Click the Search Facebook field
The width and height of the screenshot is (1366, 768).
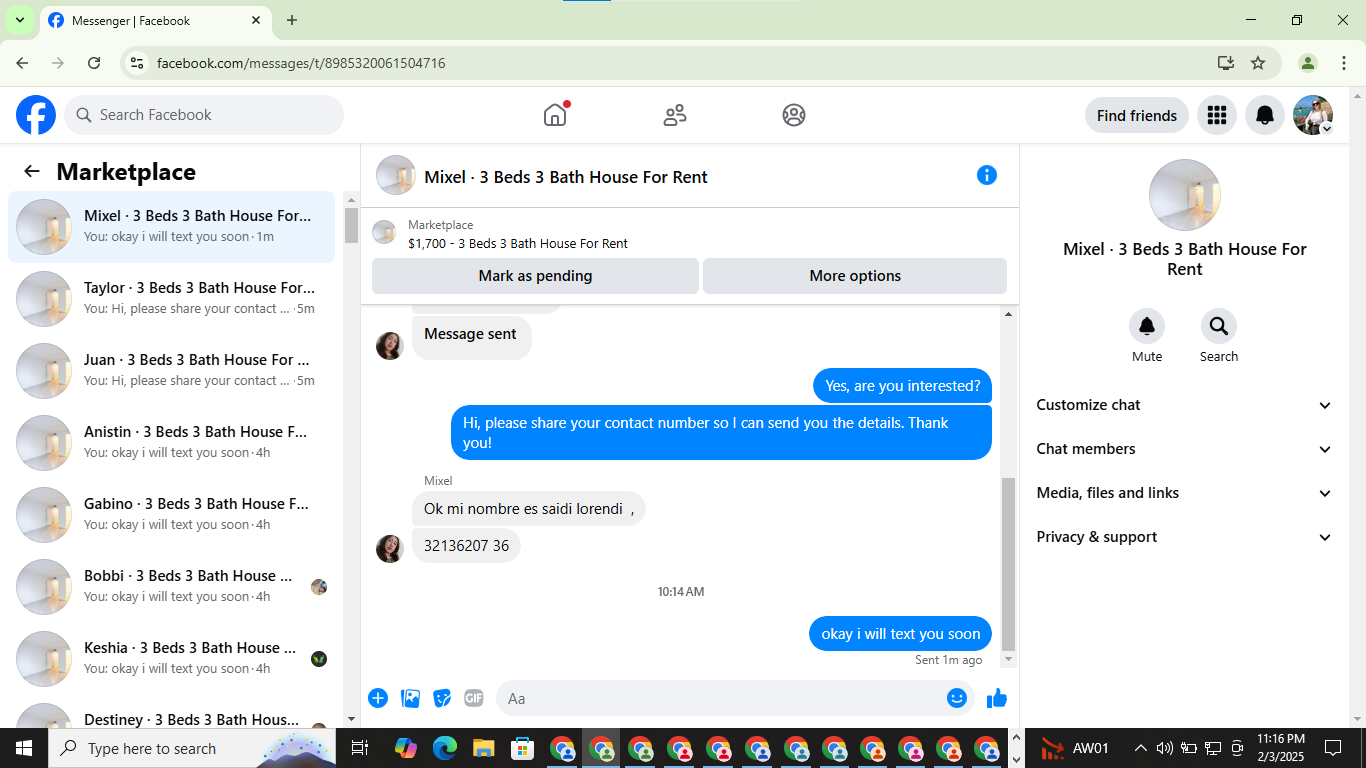click(204, 115)
